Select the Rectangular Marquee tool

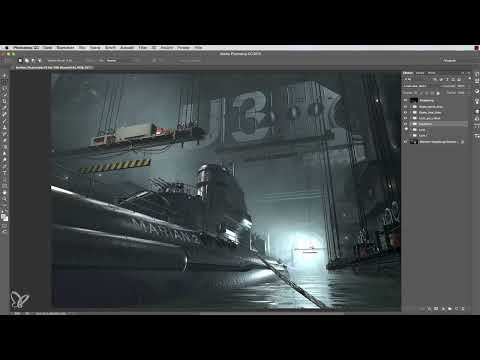5,82
